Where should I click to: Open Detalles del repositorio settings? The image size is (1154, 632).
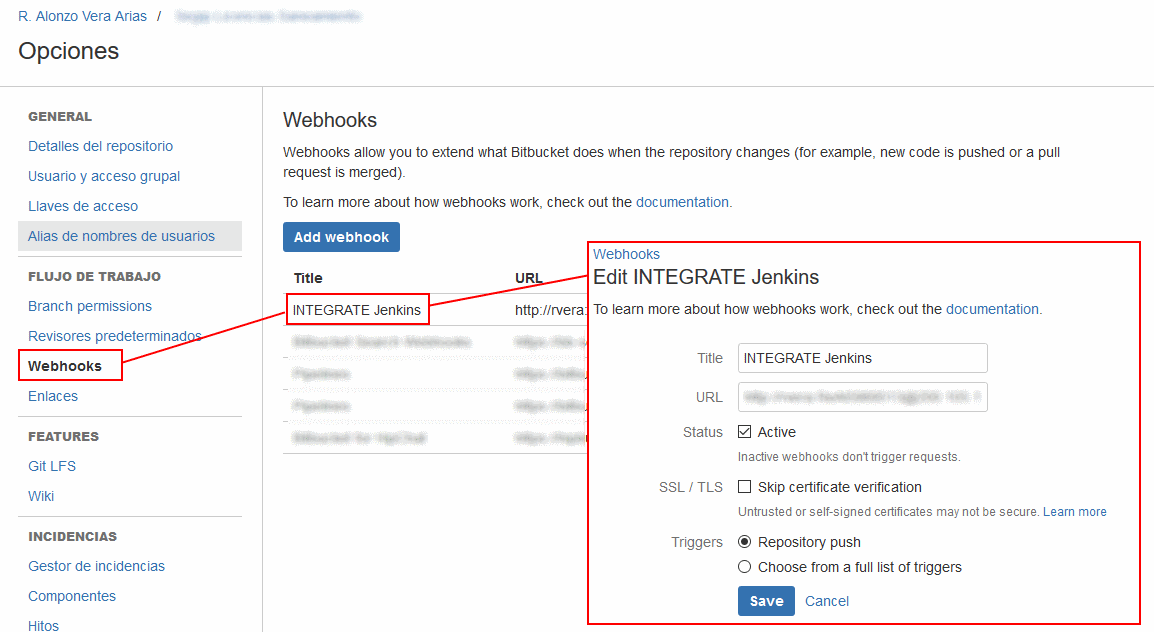(100, 146)
